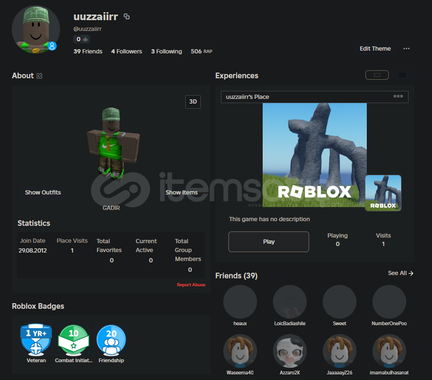Open the uuzzaiirr's Place three-dot menu
This screenshot has width=432, height=380.
398,96
